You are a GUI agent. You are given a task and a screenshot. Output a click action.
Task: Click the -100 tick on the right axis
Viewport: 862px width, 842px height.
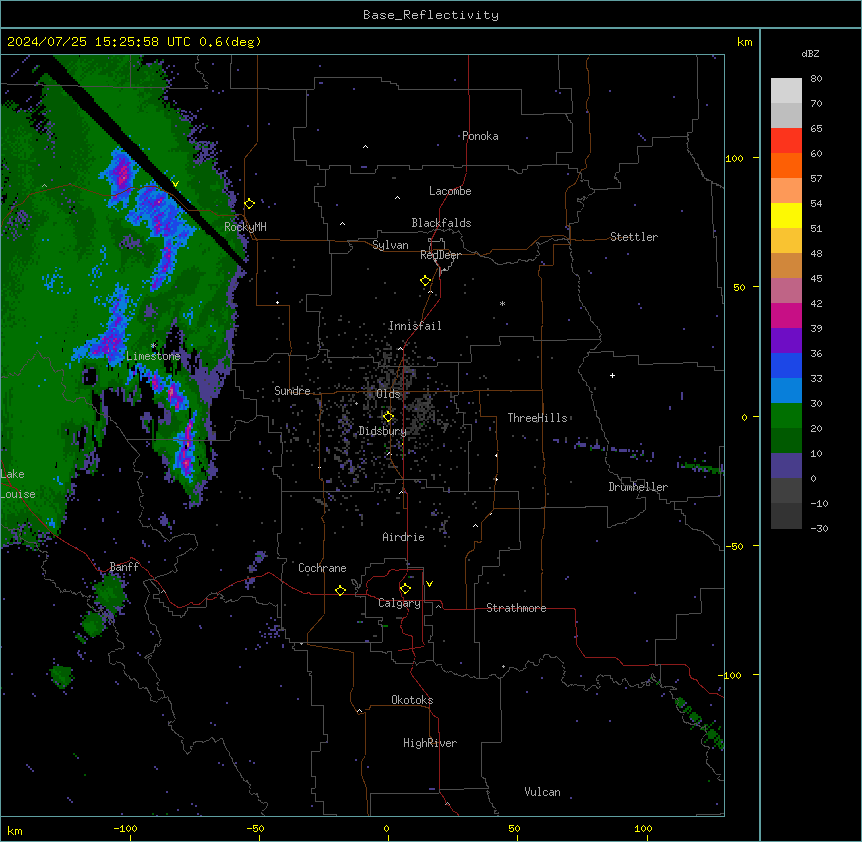click(x=731, y=675)
